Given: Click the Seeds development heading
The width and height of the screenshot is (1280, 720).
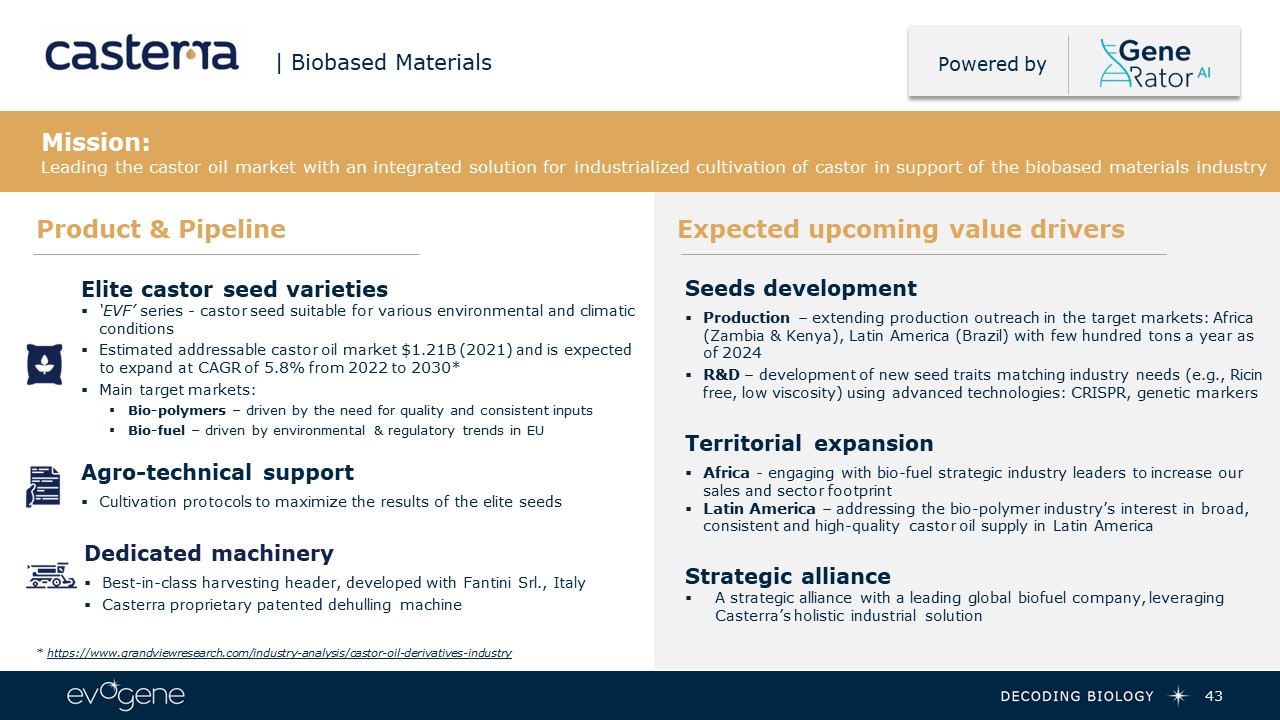Looking at the screenshot, I should pos(801,289).
